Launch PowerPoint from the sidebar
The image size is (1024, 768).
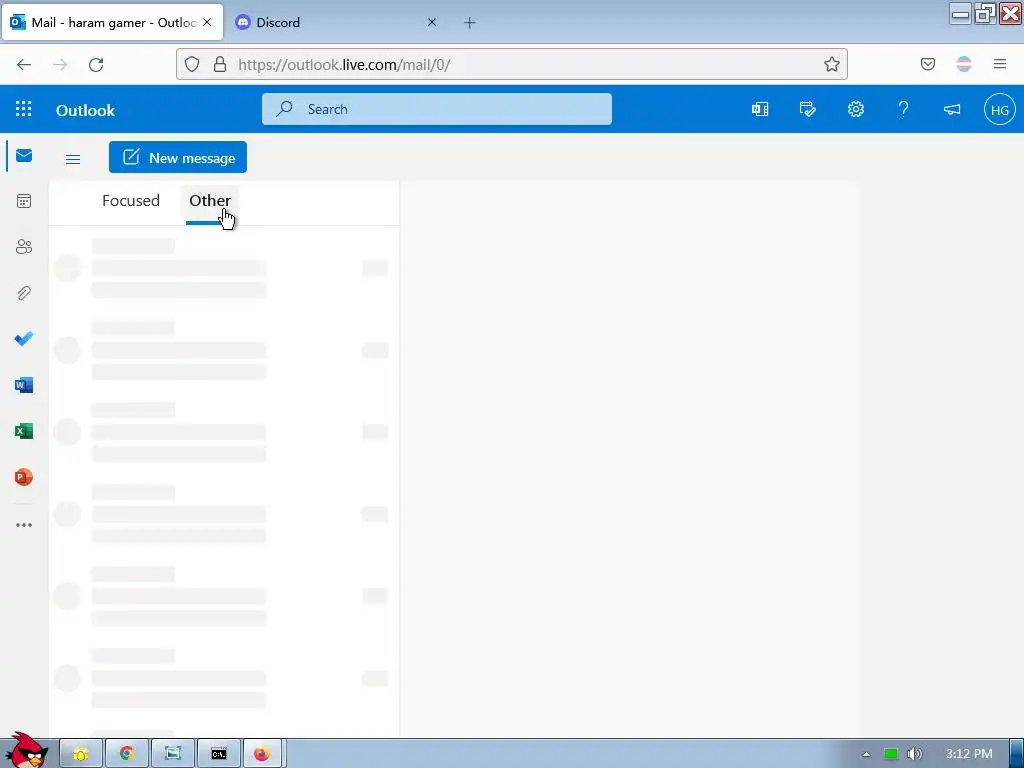(24, 477)
